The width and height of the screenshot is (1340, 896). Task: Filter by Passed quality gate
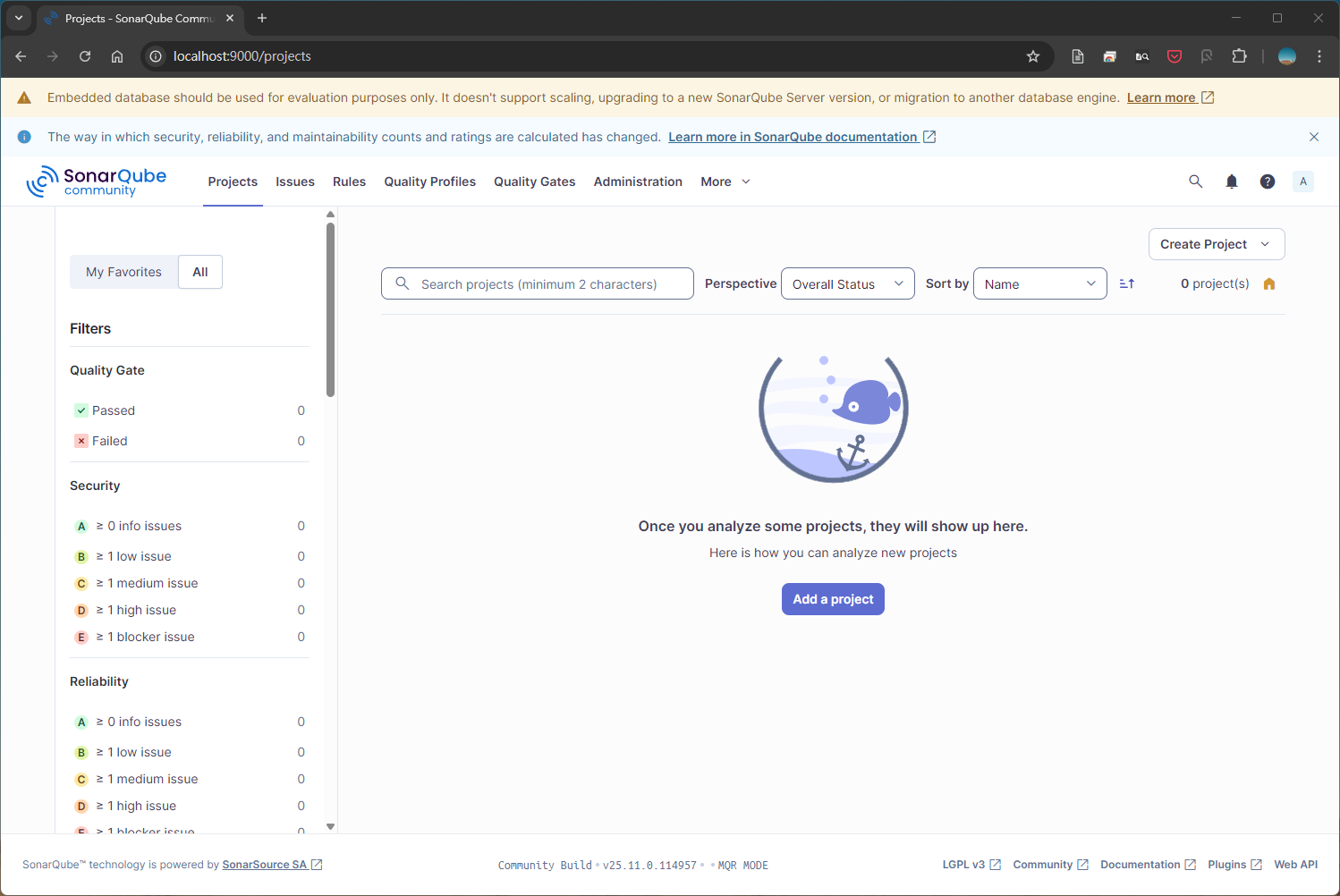(114, 410)
